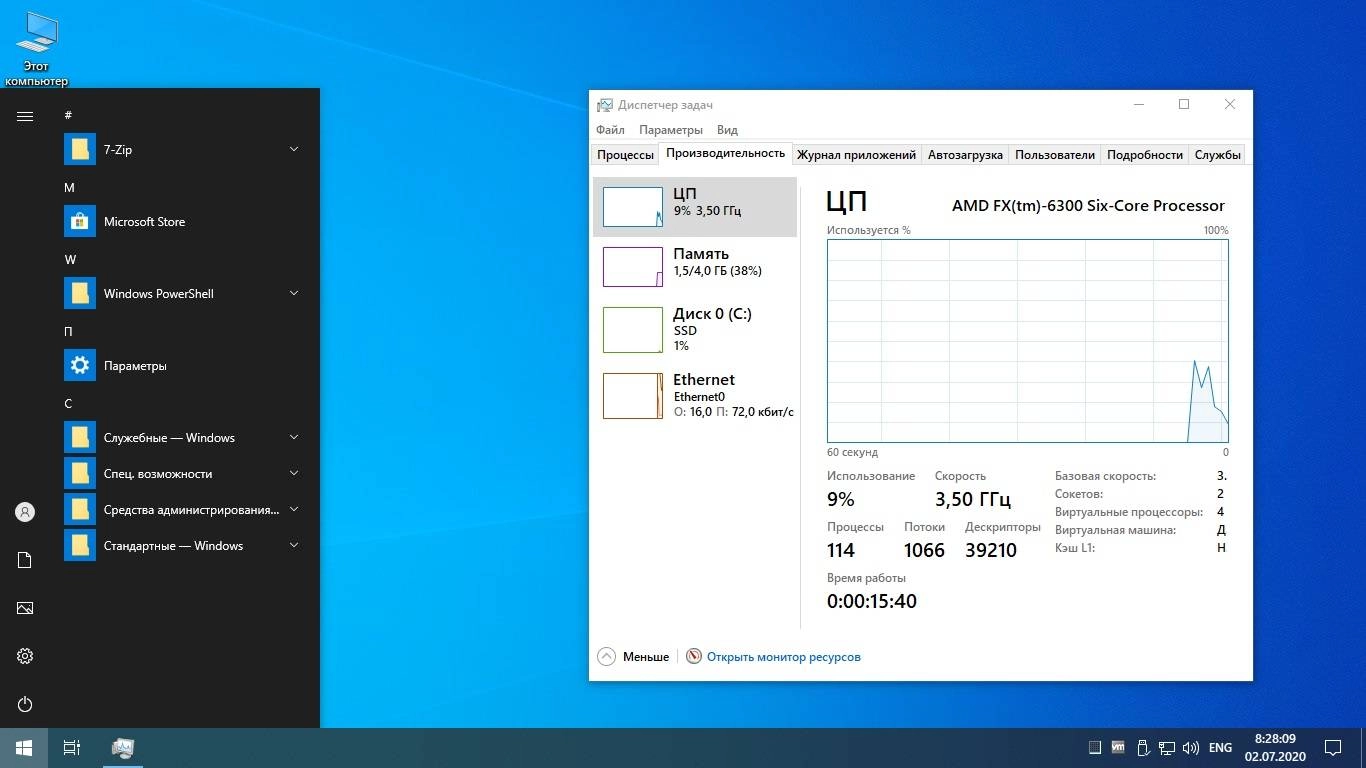Select the Память performance item

[x=695, y=267]
